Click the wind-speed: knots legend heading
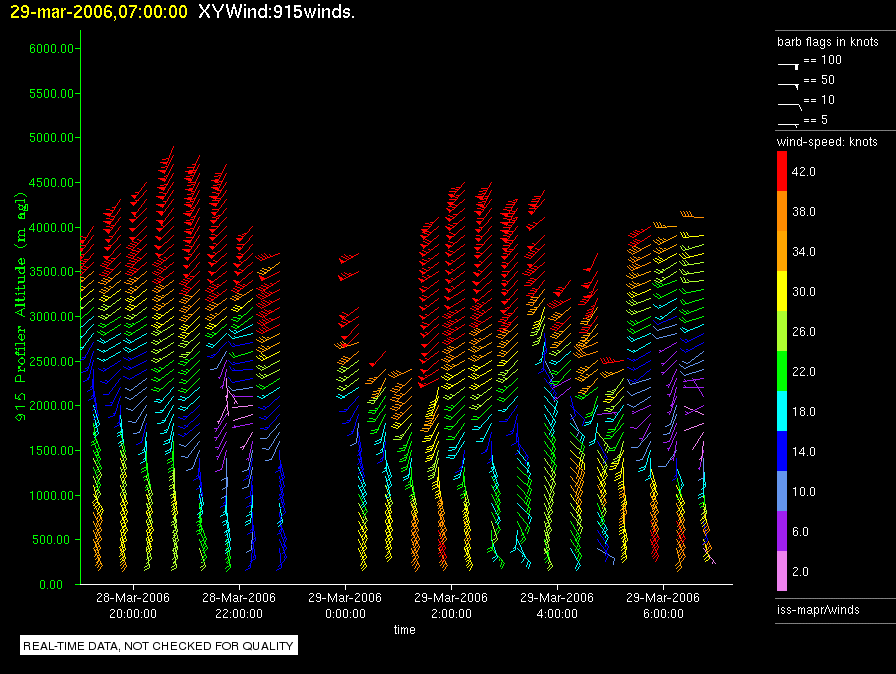 (827, 142)
